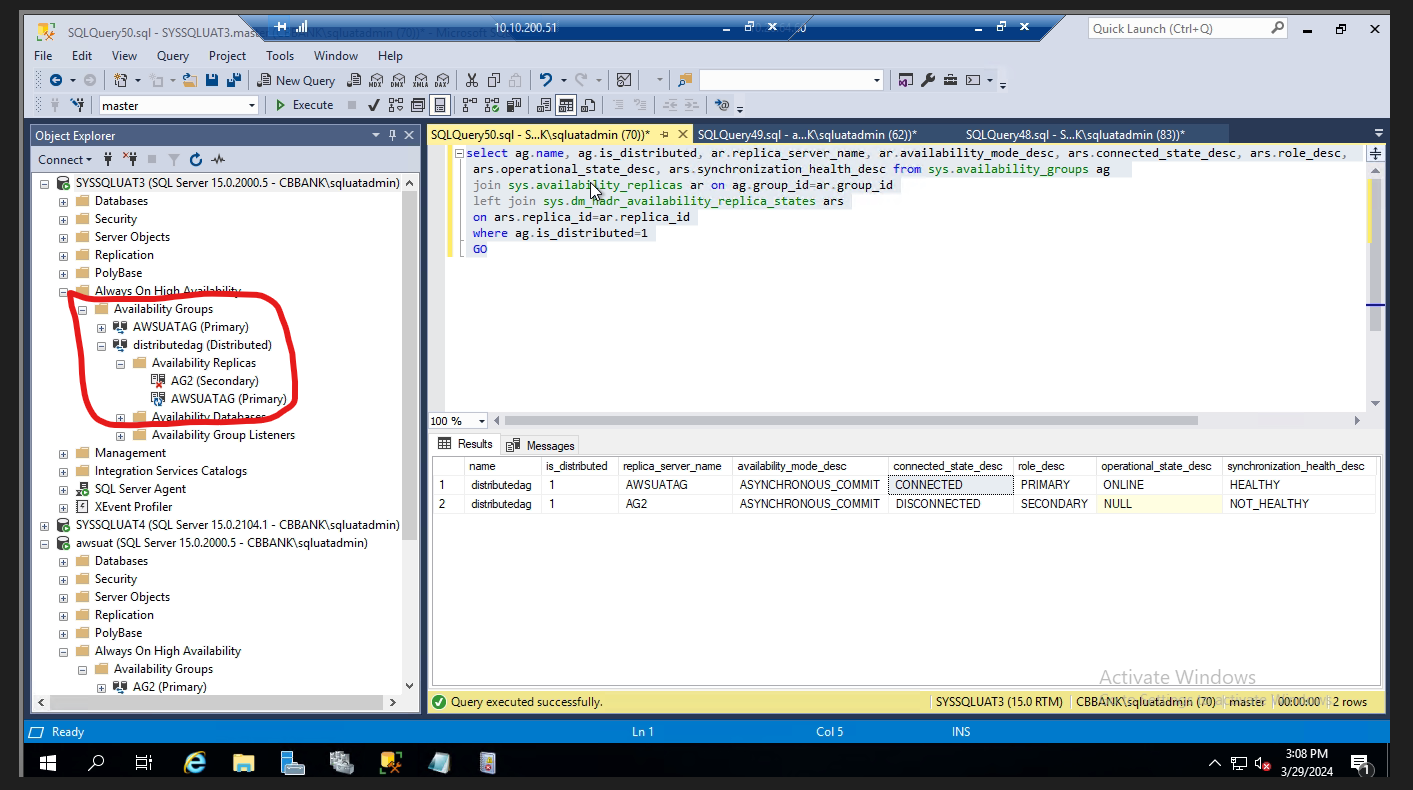Viewport: 1413px width, 790px height.
Task: Click the Parse checkmark icon
Action: point(373,105)
